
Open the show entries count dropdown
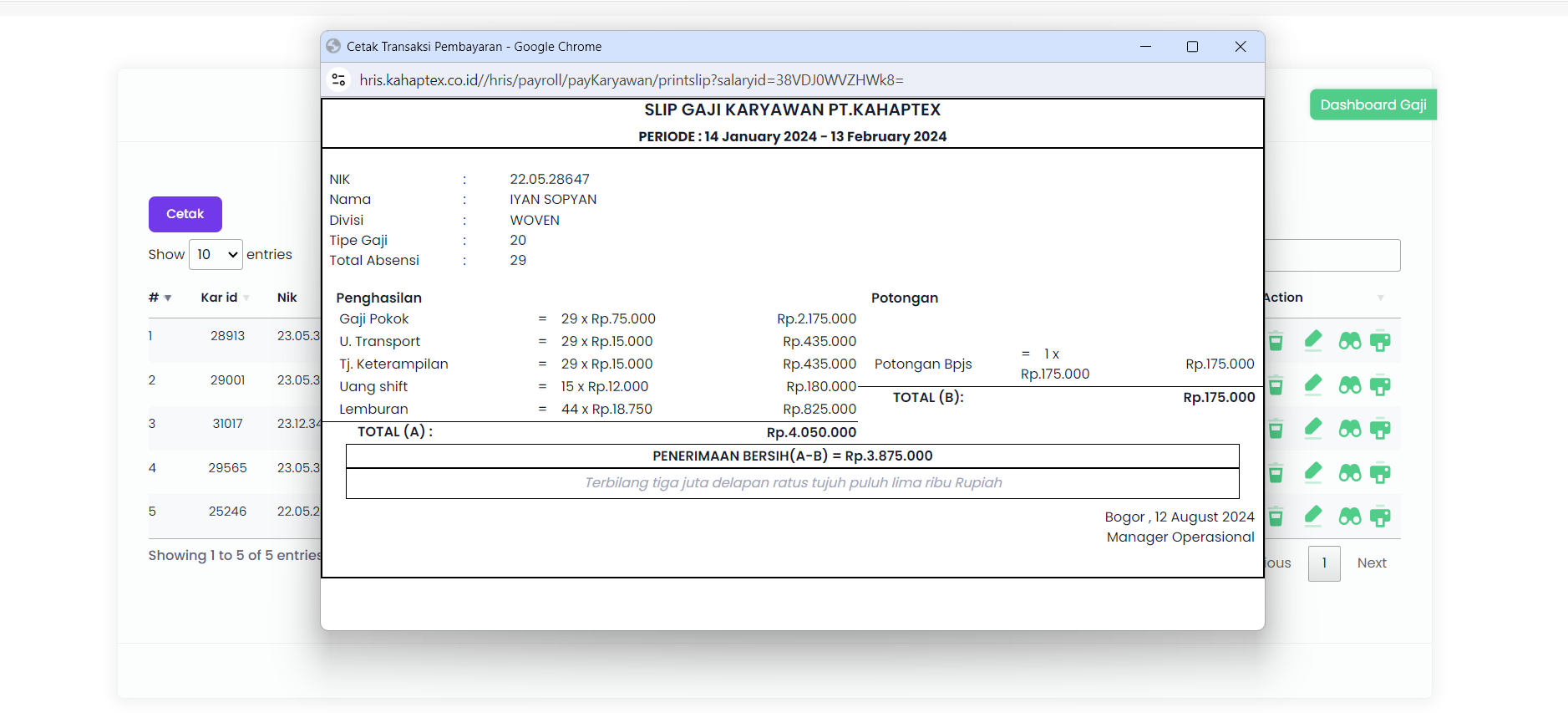coord(216,255)
